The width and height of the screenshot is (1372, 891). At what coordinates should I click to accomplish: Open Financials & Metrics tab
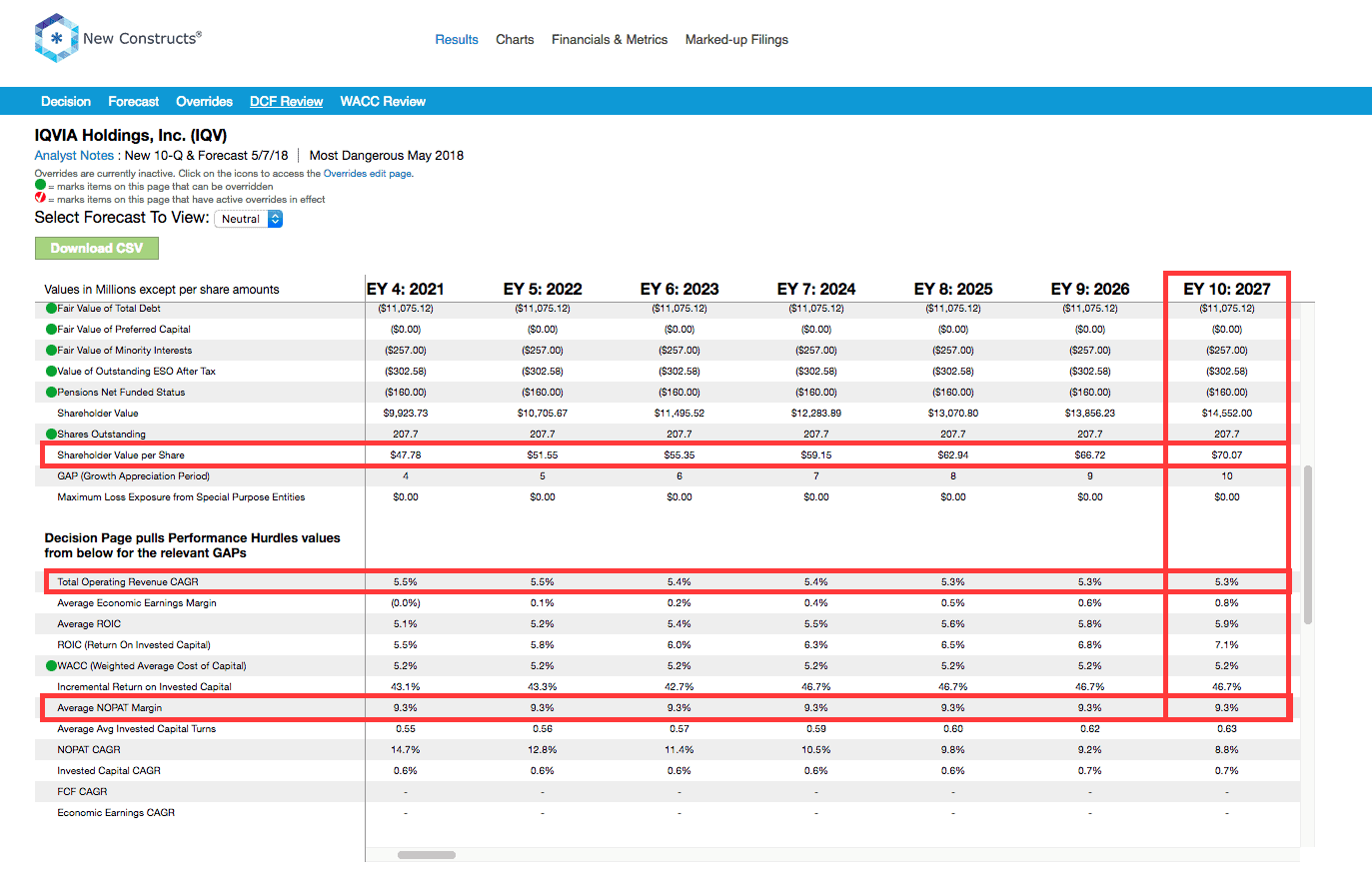click(610, 40)
